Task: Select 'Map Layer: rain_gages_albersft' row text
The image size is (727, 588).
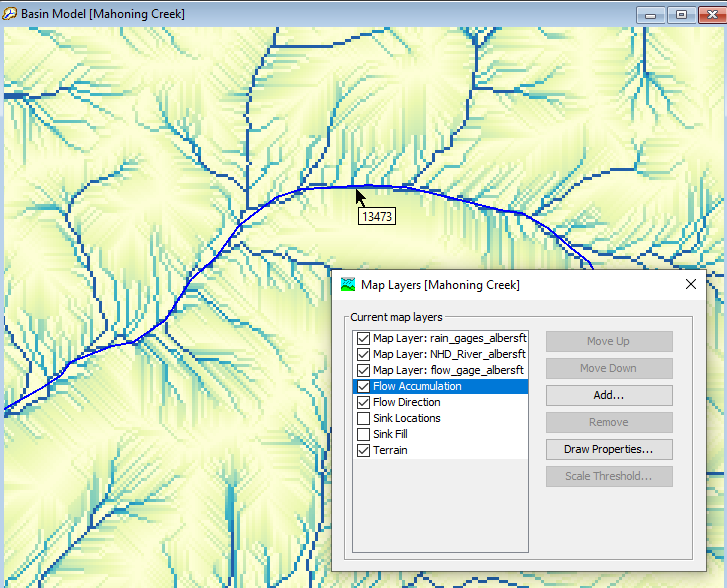Action: click(450, 339)
